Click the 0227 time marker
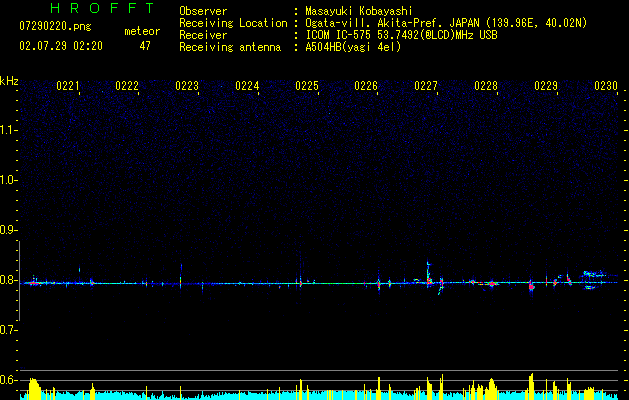 coord(426,86)
